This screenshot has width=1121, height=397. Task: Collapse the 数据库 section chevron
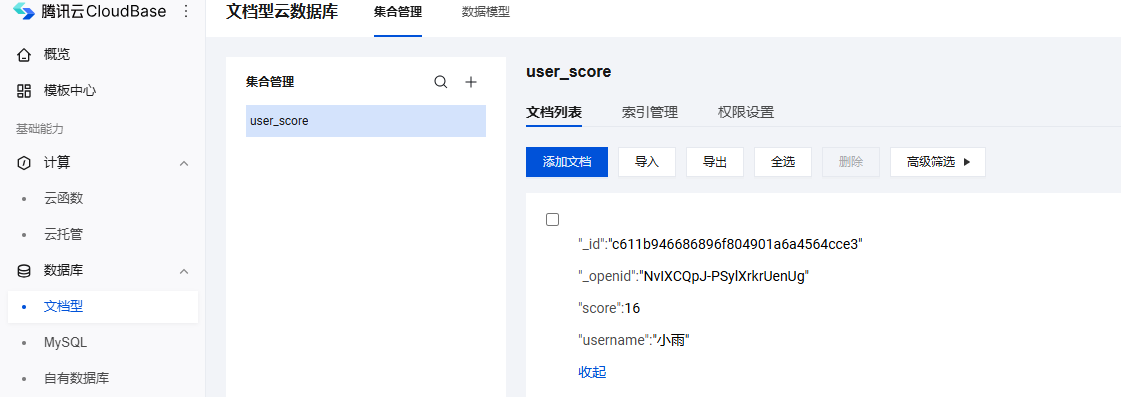pos(184,272)
